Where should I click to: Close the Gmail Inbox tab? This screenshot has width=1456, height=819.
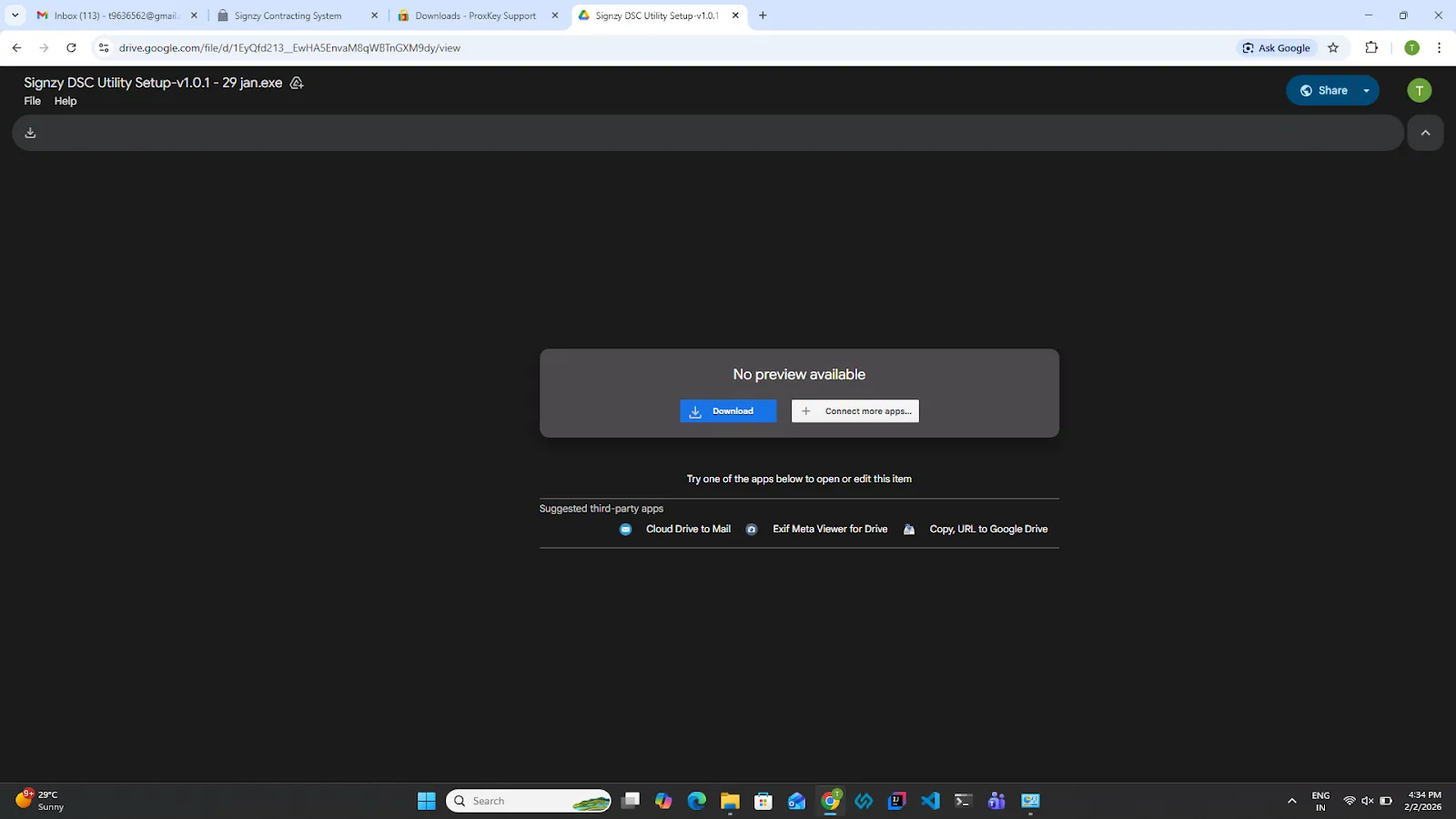pos(194,15)
